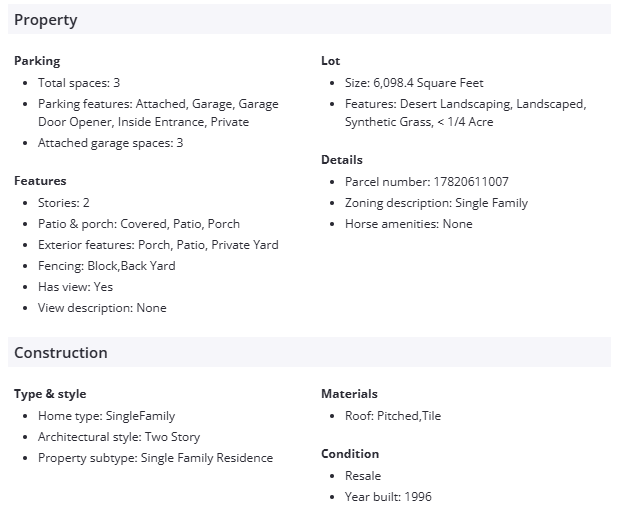Click the Has view: Yes entry
The height and width of the screenshot is (510, 640).
(x=75, y=287)
